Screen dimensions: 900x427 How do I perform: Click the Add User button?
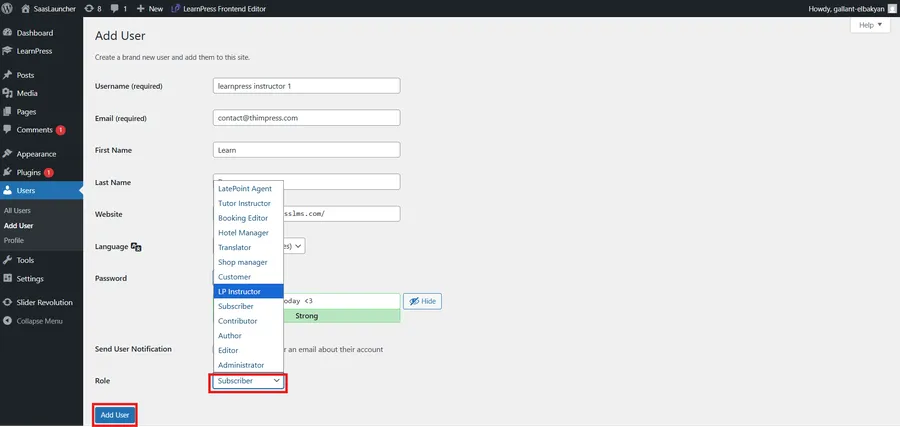(x=115, y=415)
